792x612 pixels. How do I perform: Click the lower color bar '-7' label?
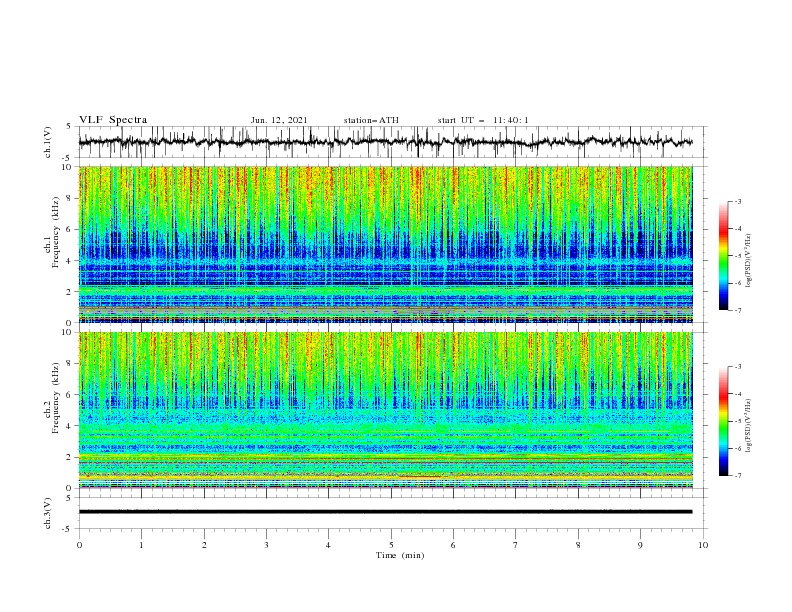pos(738,476)
